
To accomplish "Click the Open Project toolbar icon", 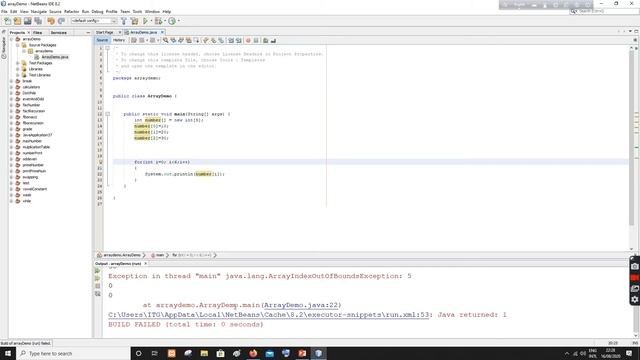I will tap(27, 21).
